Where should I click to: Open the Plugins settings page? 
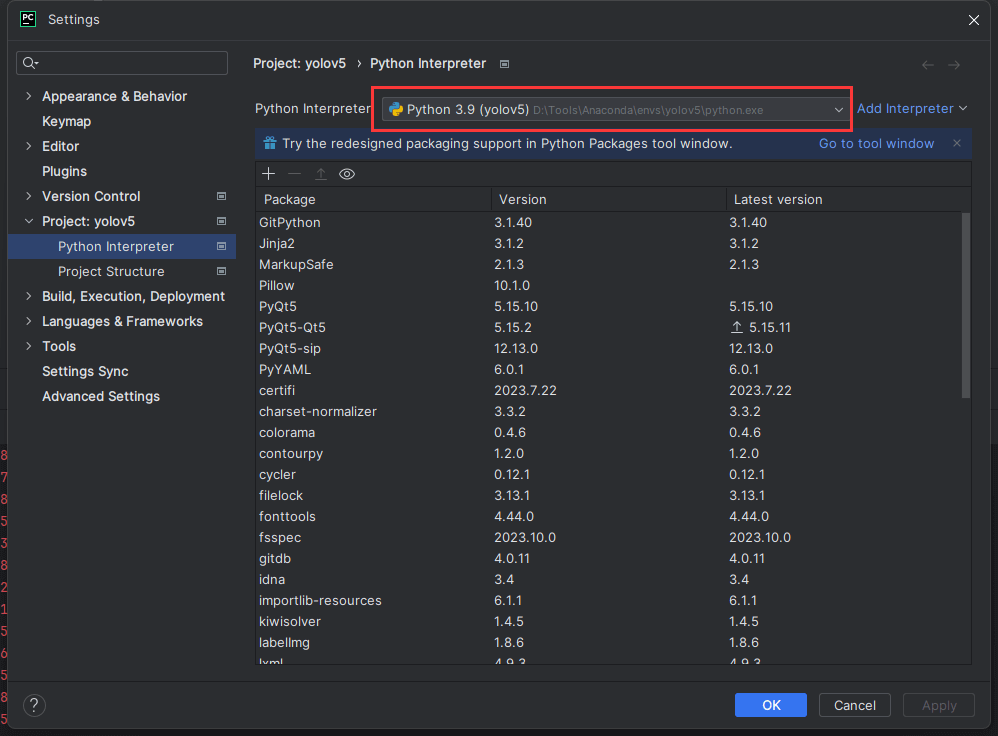(x=64, y=171)
